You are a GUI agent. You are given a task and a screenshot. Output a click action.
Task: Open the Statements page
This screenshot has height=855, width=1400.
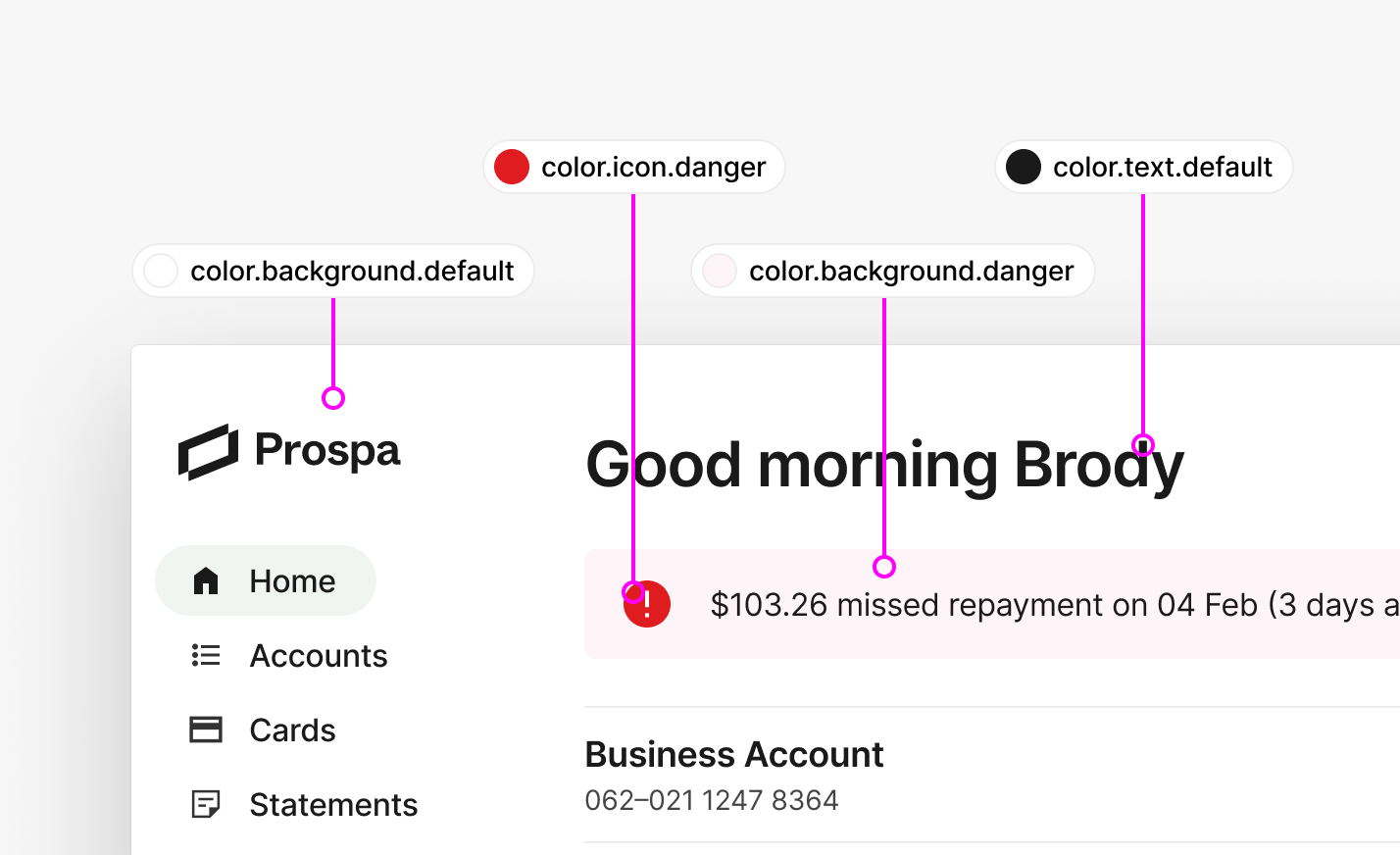[x=333, y=804]
